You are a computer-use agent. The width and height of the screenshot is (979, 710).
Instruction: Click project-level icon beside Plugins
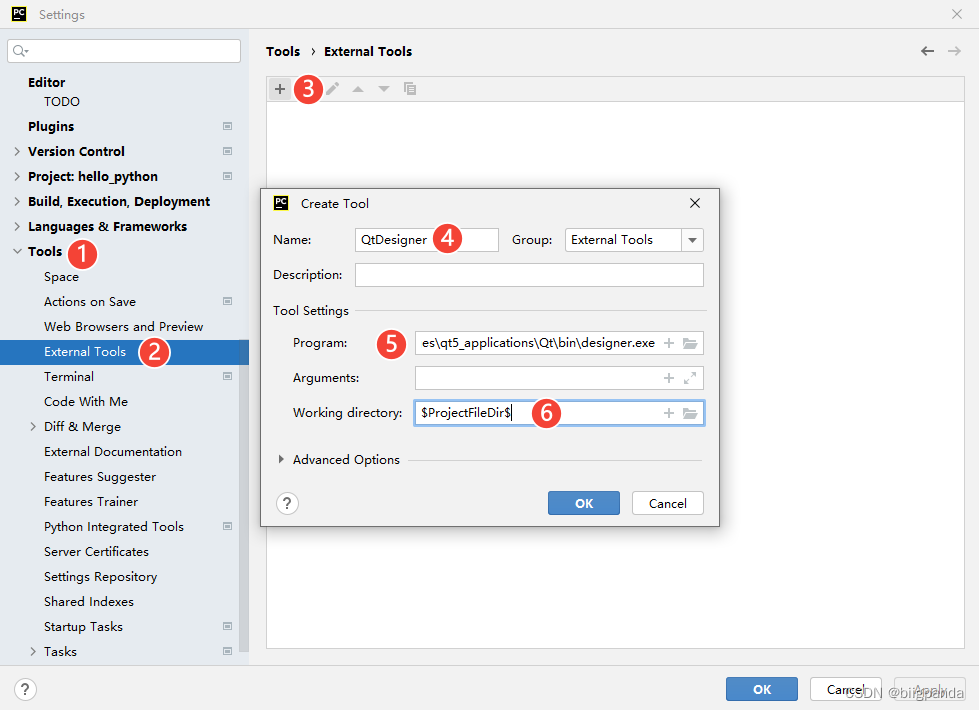pyautogui.click(x=227, y=126)
